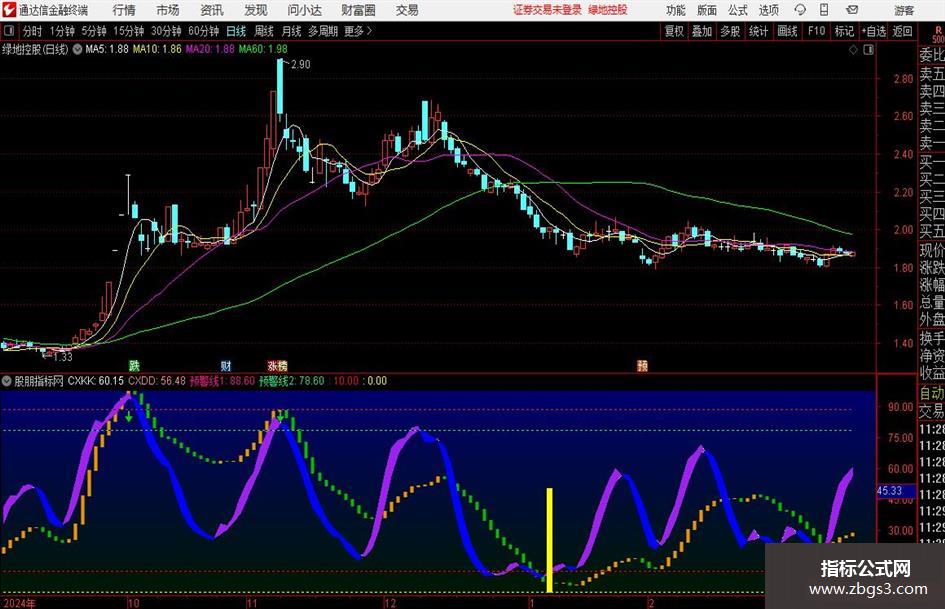The height and width of the screenshot is (609, 945).
Task: Click the 绿地控股(日线) chart title
Action: (x=35, y=49)
